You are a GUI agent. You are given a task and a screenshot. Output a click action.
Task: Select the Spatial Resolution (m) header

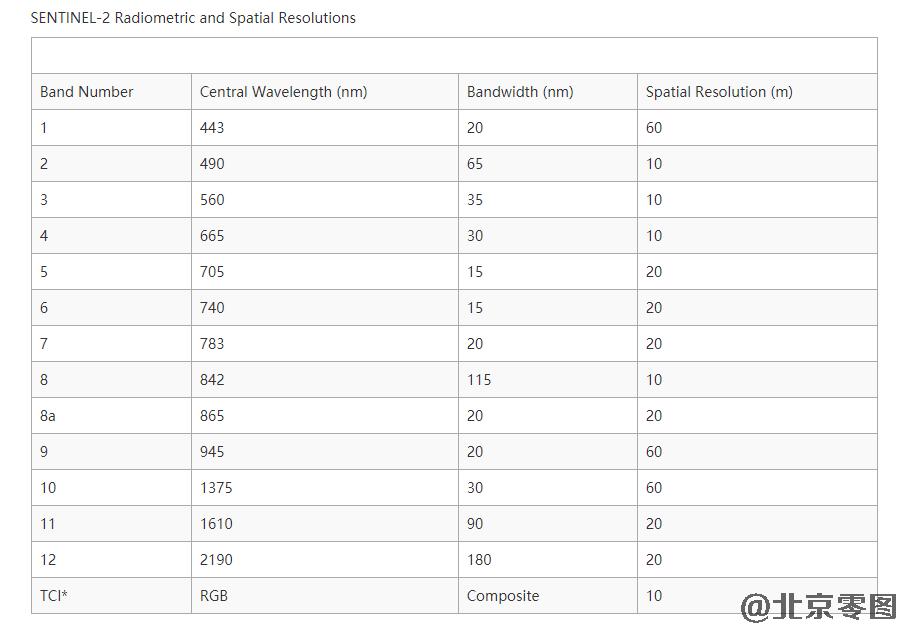coord(719,92)
